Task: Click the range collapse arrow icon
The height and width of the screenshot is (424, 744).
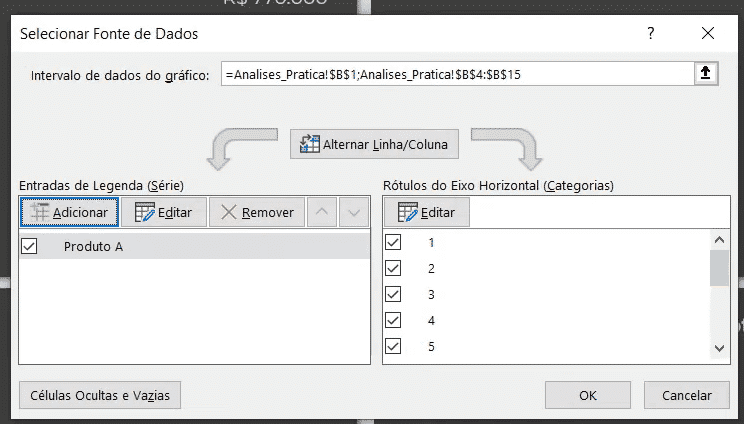Action: (706, 74)
